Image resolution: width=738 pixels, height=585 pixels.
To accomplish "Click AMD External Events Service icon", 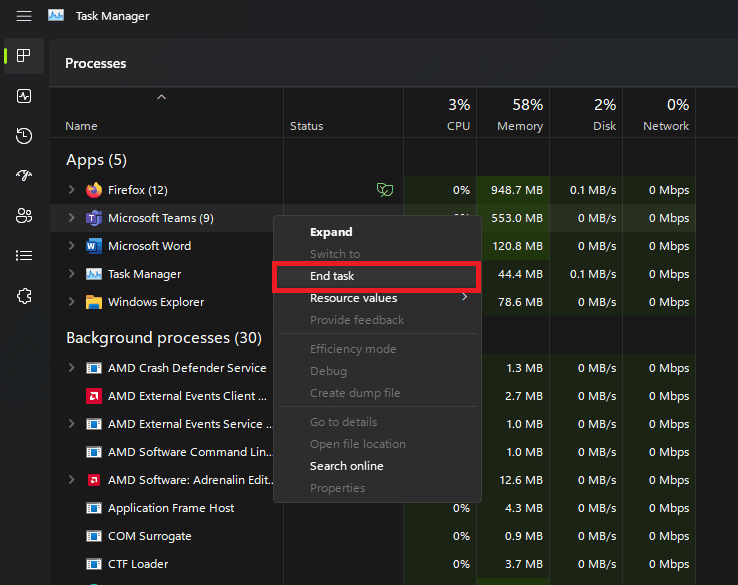I will [94, 424].
